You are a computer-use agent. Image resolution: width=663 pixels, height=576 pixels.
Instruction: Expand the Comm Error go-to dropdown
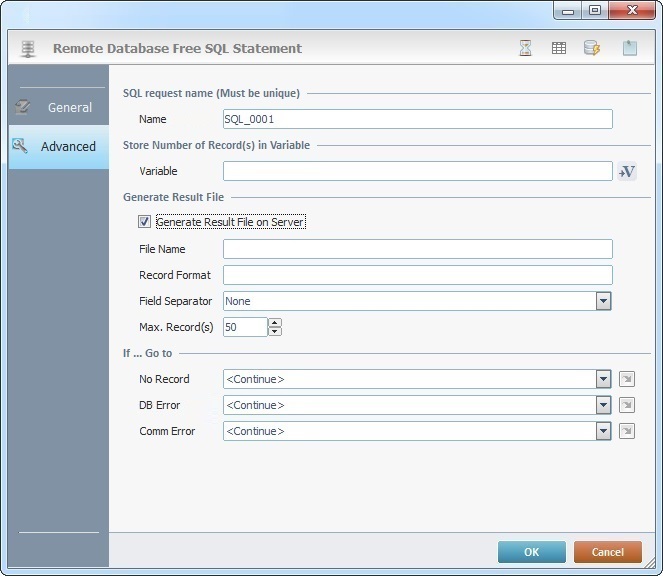point(603,431)
